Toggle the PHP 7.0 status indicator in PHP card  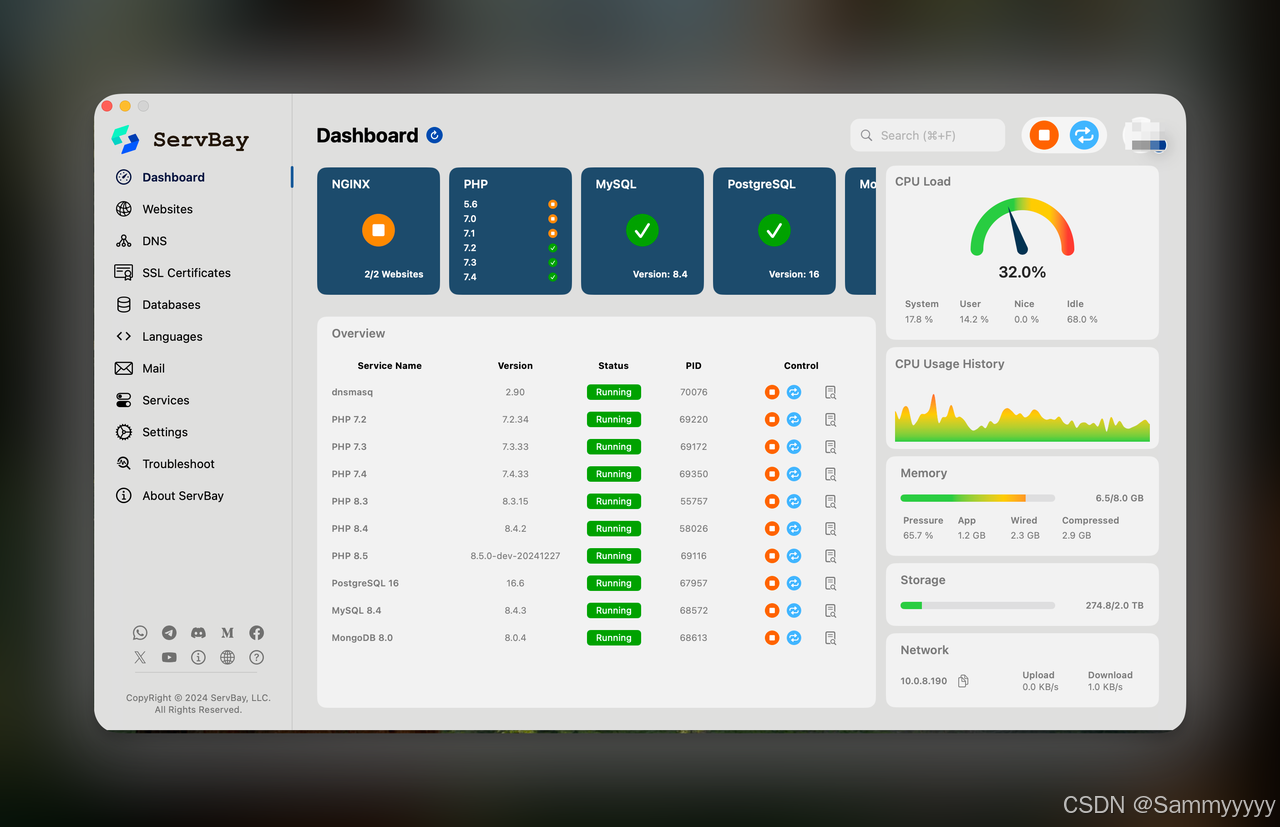tap(553, 219)
